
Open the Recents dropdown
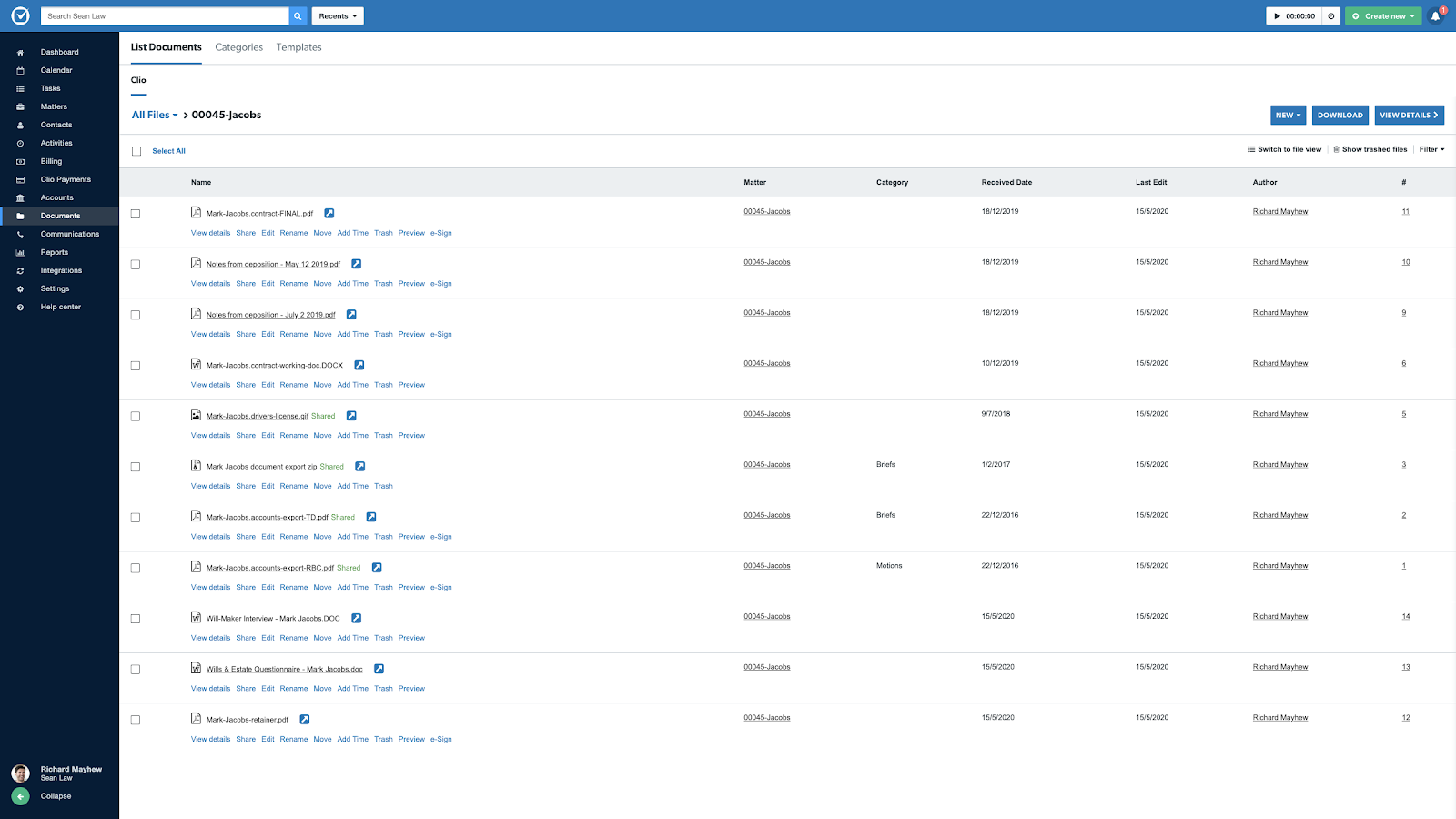(x=338, y=16)
